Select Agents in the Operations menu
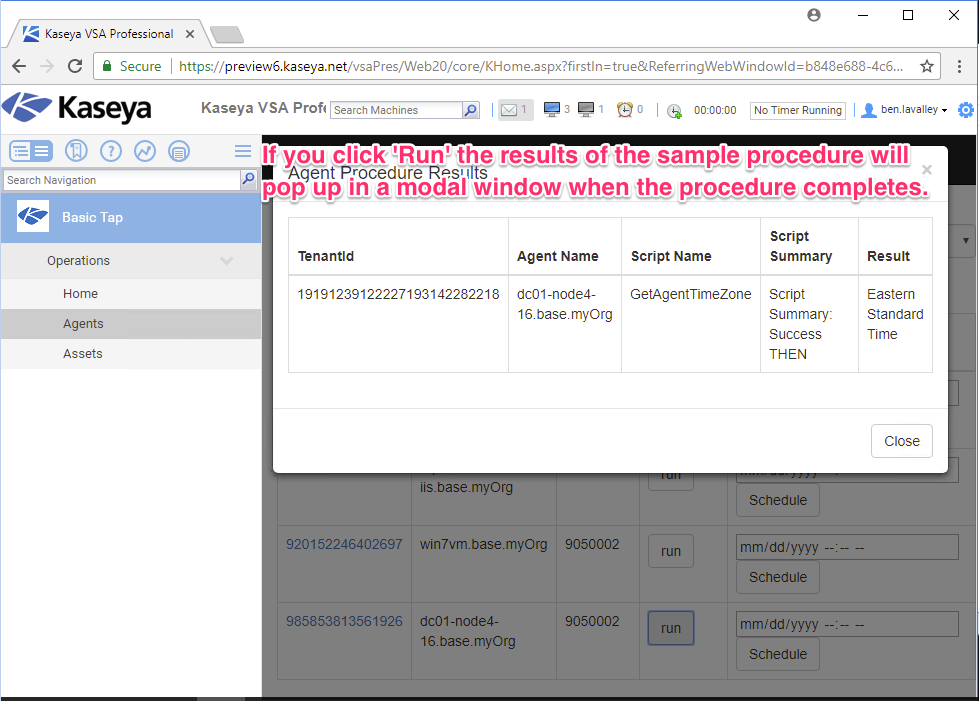Viewport: 979px width, 701px height. click(x=83, y=323)
